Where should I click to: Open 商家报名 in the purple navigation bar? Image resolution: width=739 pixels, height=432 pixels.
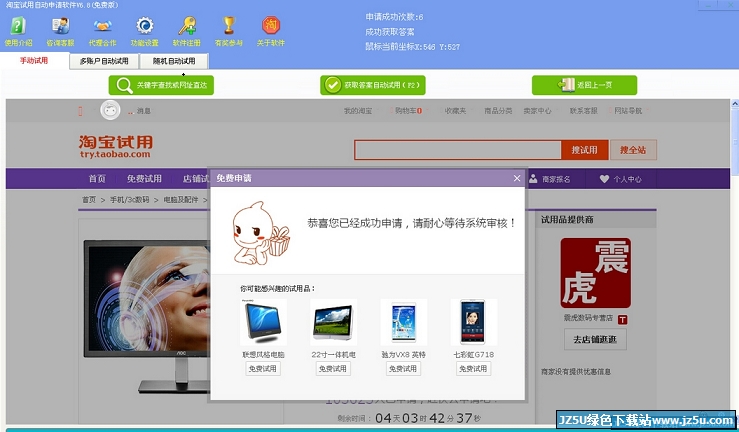point(550,179)
